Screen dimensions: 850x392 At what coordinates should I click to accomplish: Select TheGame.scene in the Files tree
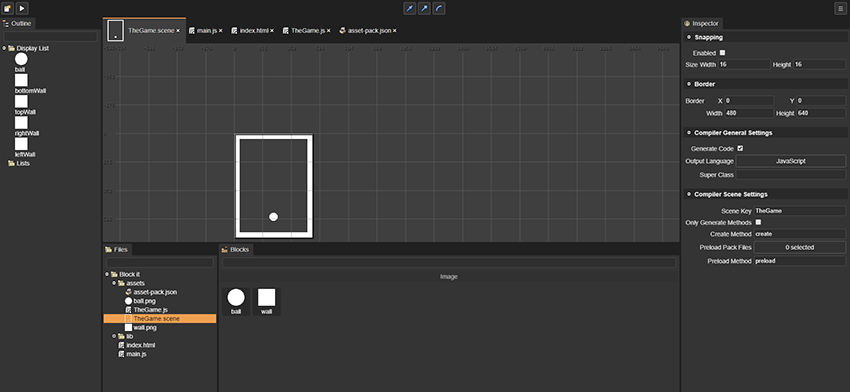pos(160,319)
